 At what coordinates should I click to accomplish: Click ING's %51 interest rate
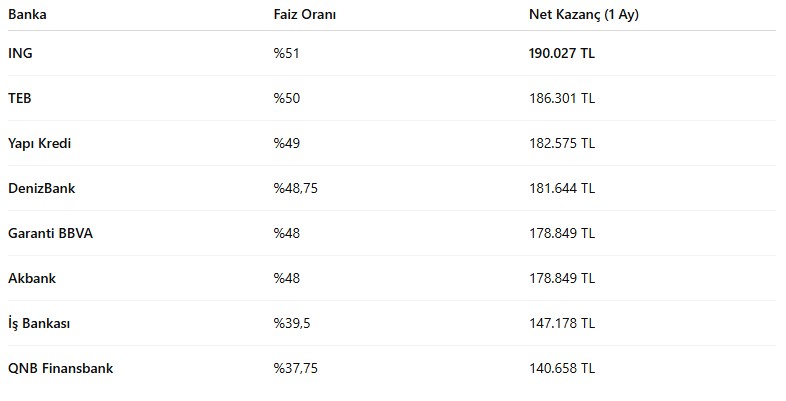287,53
